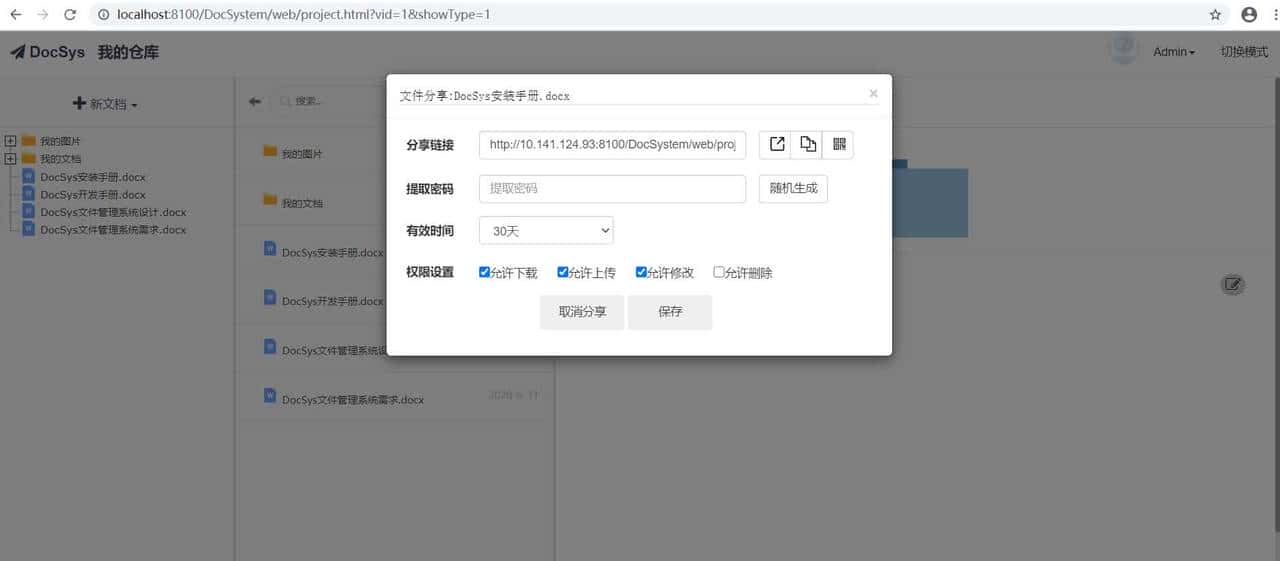This screenshot has height=561, width=1280.
Task: Close the 文件分享 dialog
Action: coord(873,93)
